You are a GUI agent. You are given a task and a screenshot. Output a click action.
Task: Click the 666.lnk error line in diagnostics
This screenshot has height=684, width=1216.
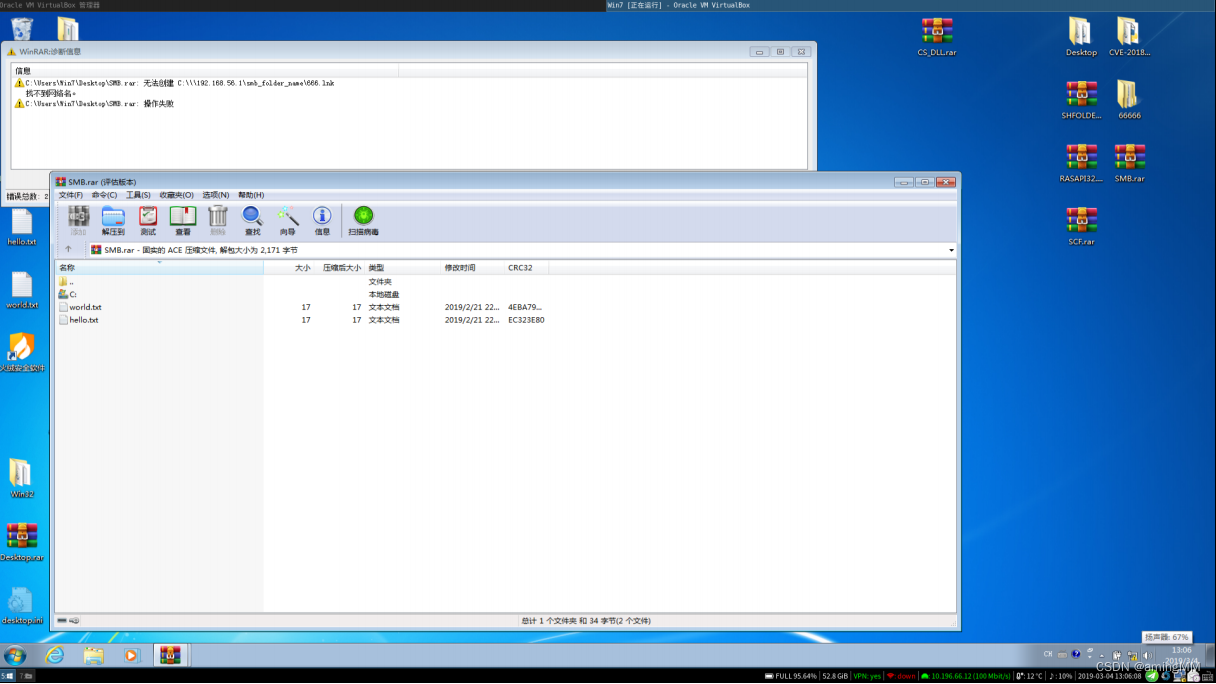coord(174,83)
